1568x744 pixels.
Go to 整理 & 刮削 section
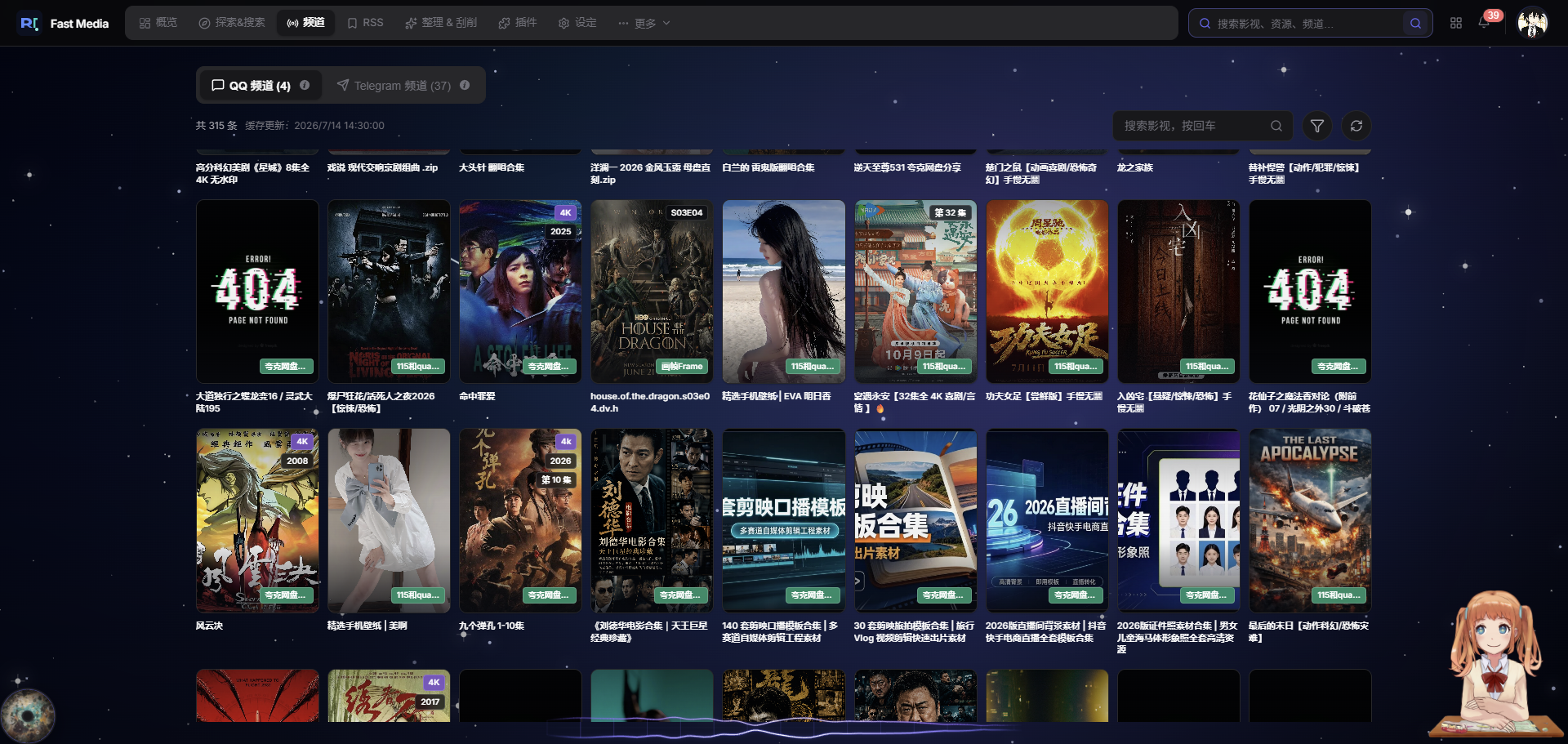point(441,23)
